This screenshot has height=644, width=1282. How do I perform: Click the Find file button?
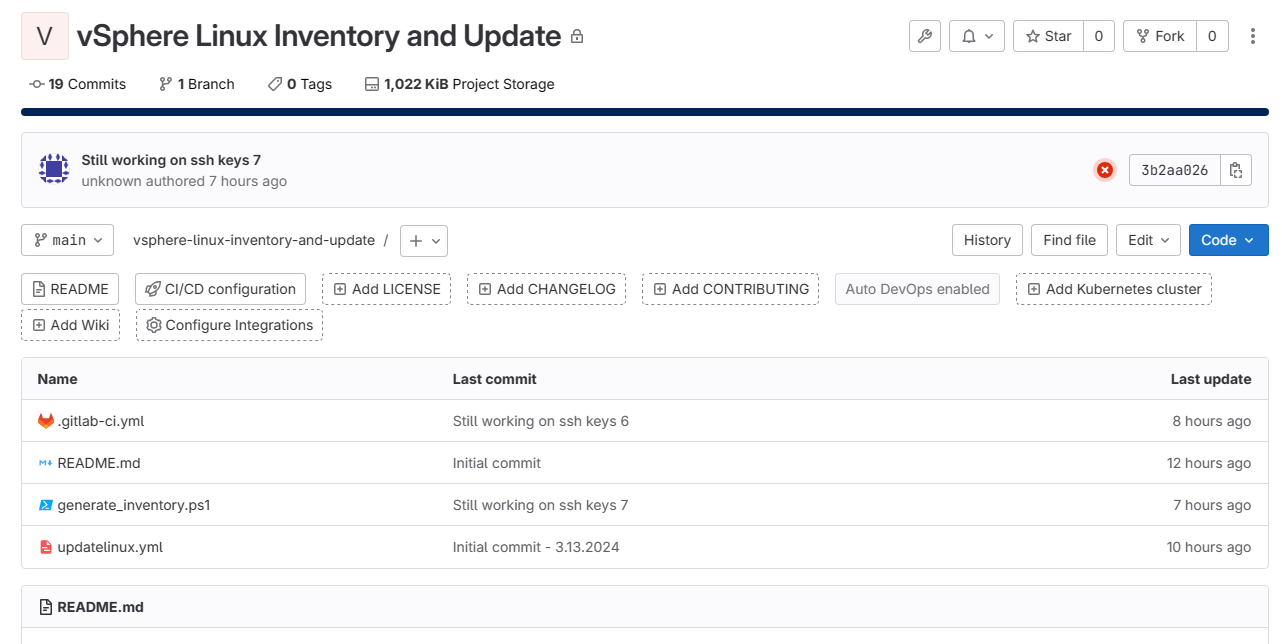point(1069,240)
